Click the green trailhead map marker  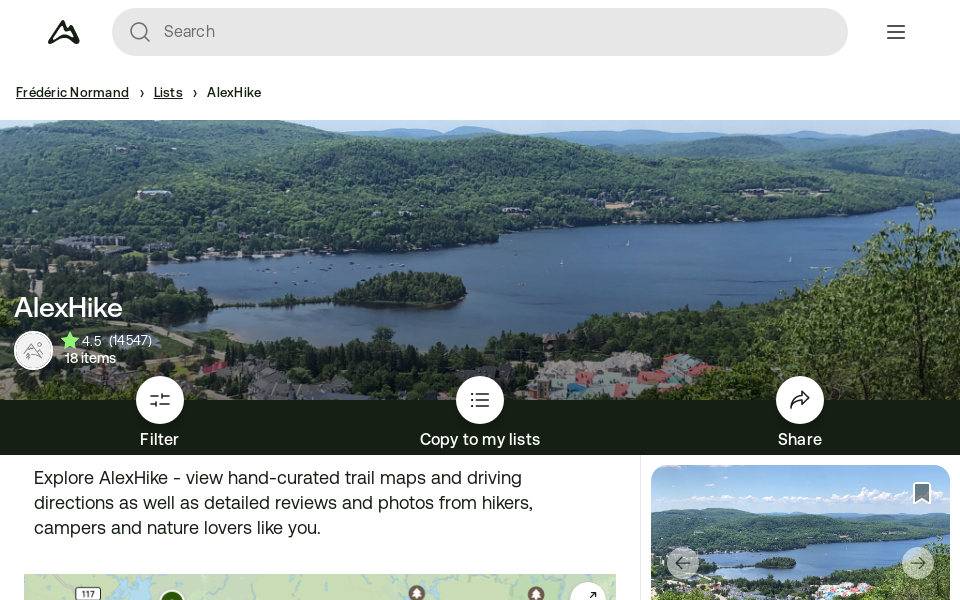pos(172,596)
